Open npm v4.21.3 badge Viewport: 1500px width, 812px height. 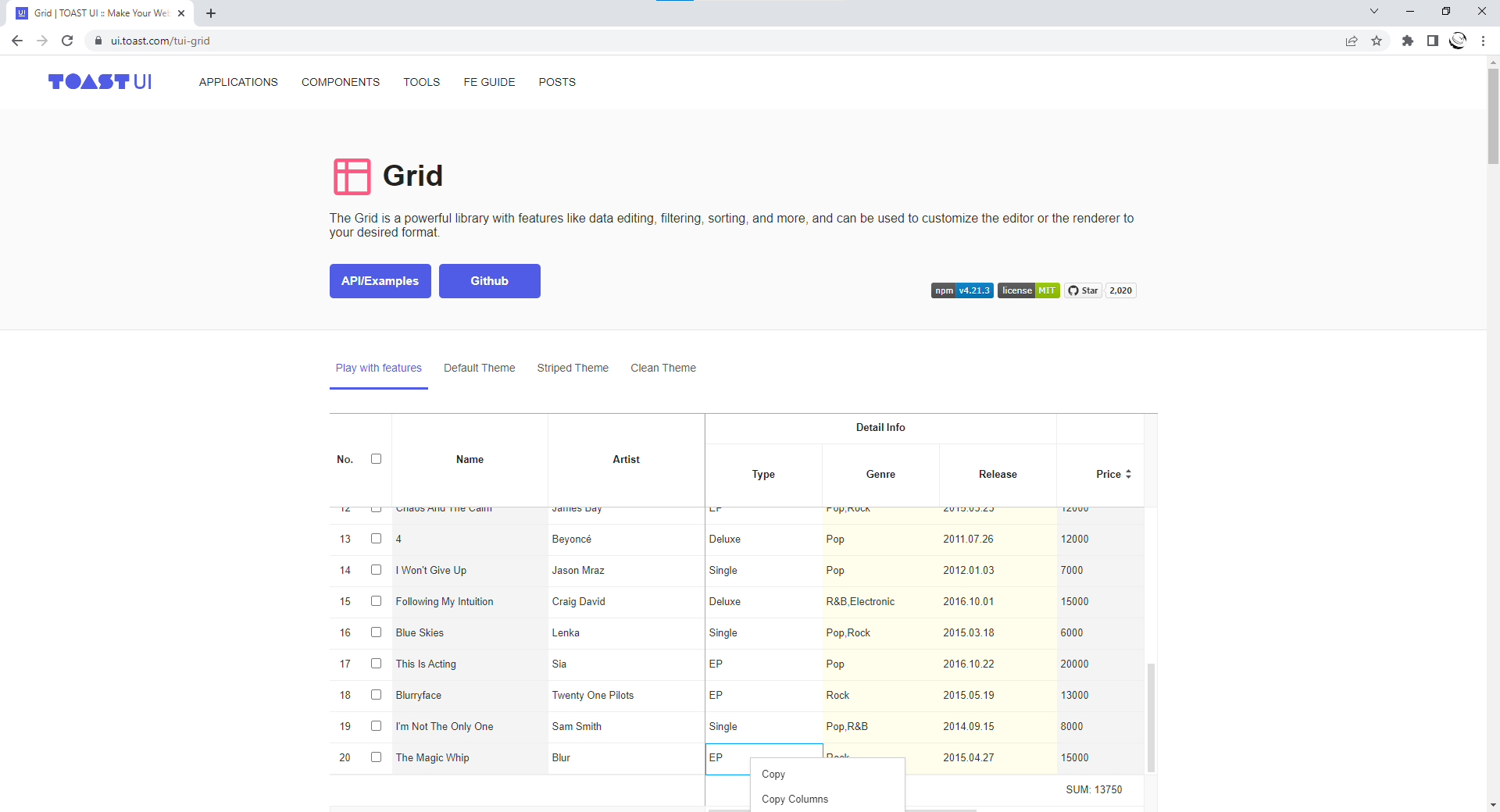[962, 290]
